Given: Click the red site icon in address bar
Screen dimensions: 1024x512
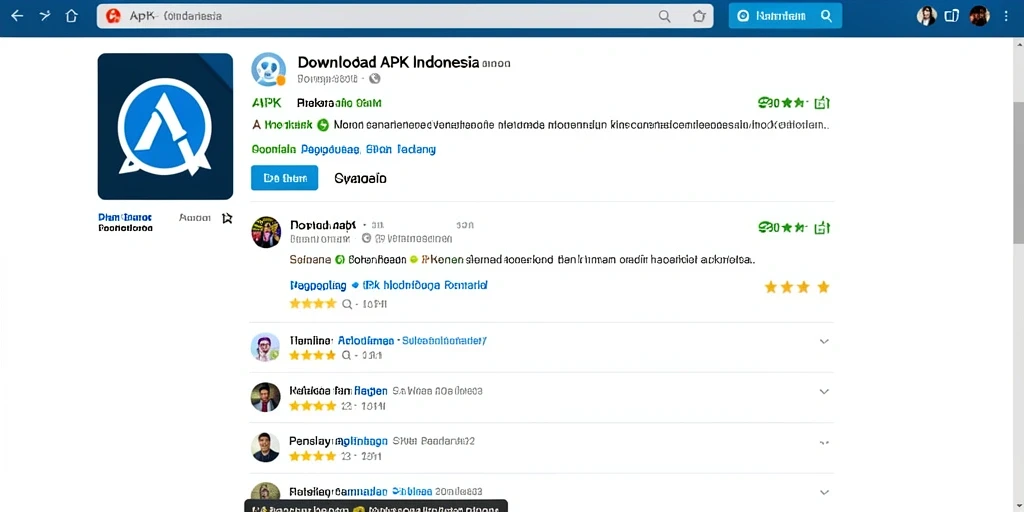Looking at the screenshot, I should 113,16.
